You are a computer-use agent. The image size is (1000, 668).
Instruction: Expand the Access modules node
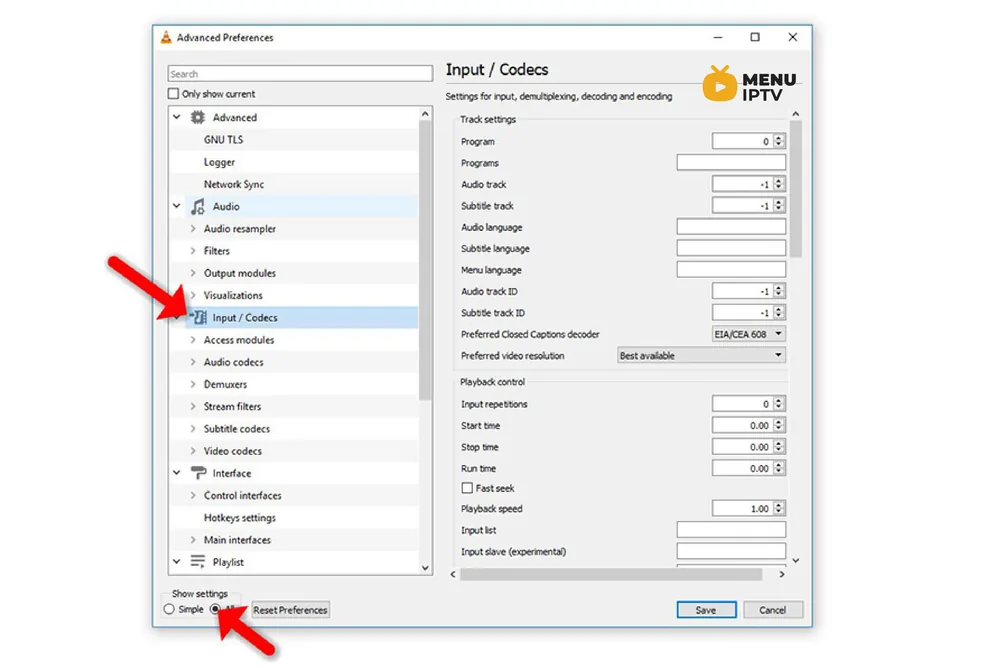(x=193, y=340)
